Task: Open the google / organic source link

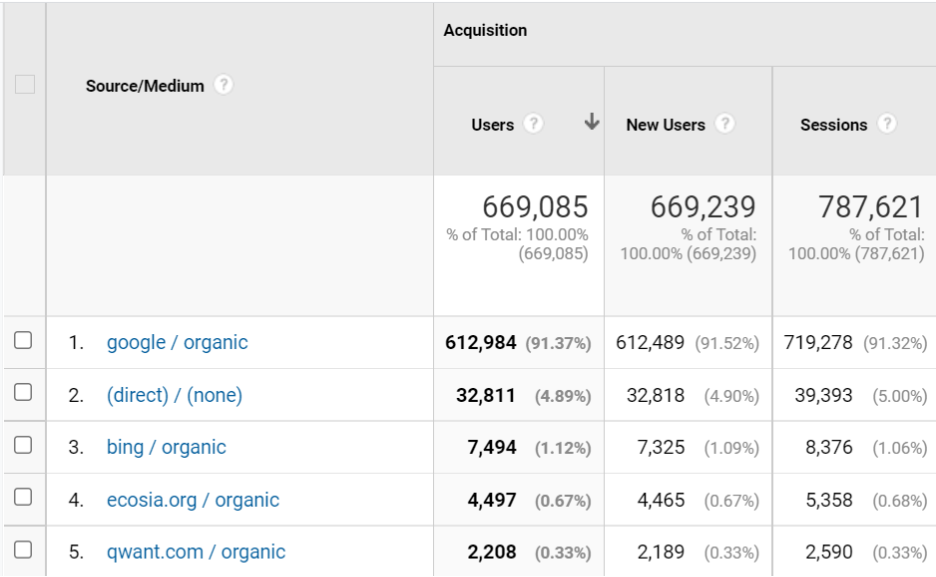Action: [x=177, y=342]
